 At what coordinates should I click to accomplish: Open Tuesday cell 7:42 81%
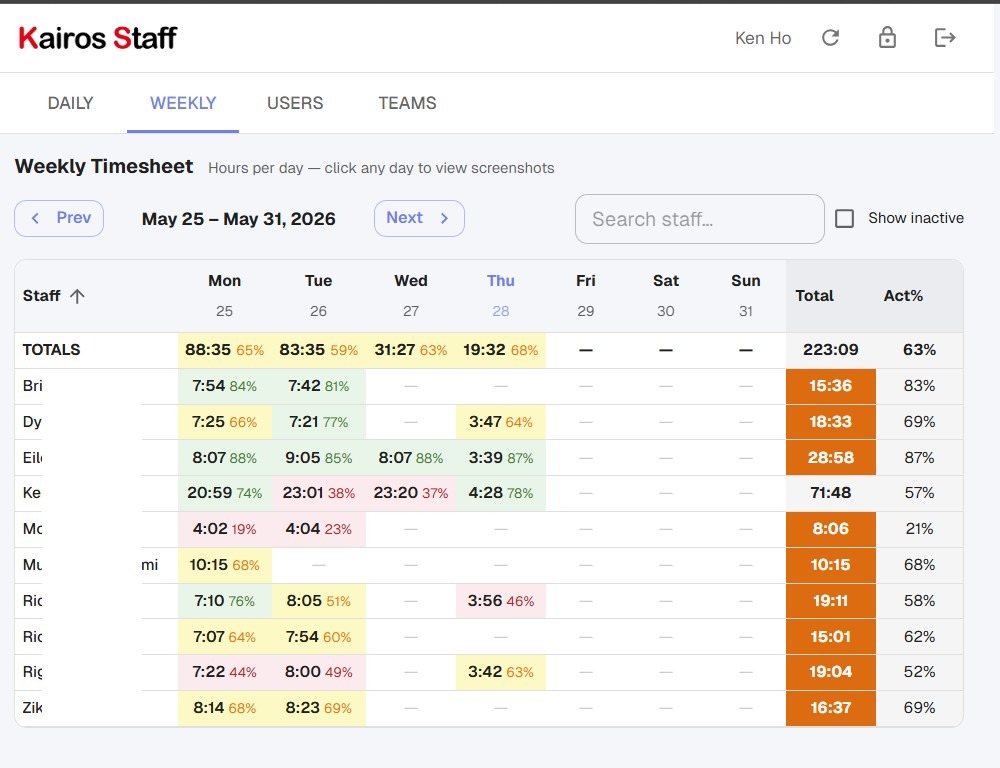tap(318, 386)
